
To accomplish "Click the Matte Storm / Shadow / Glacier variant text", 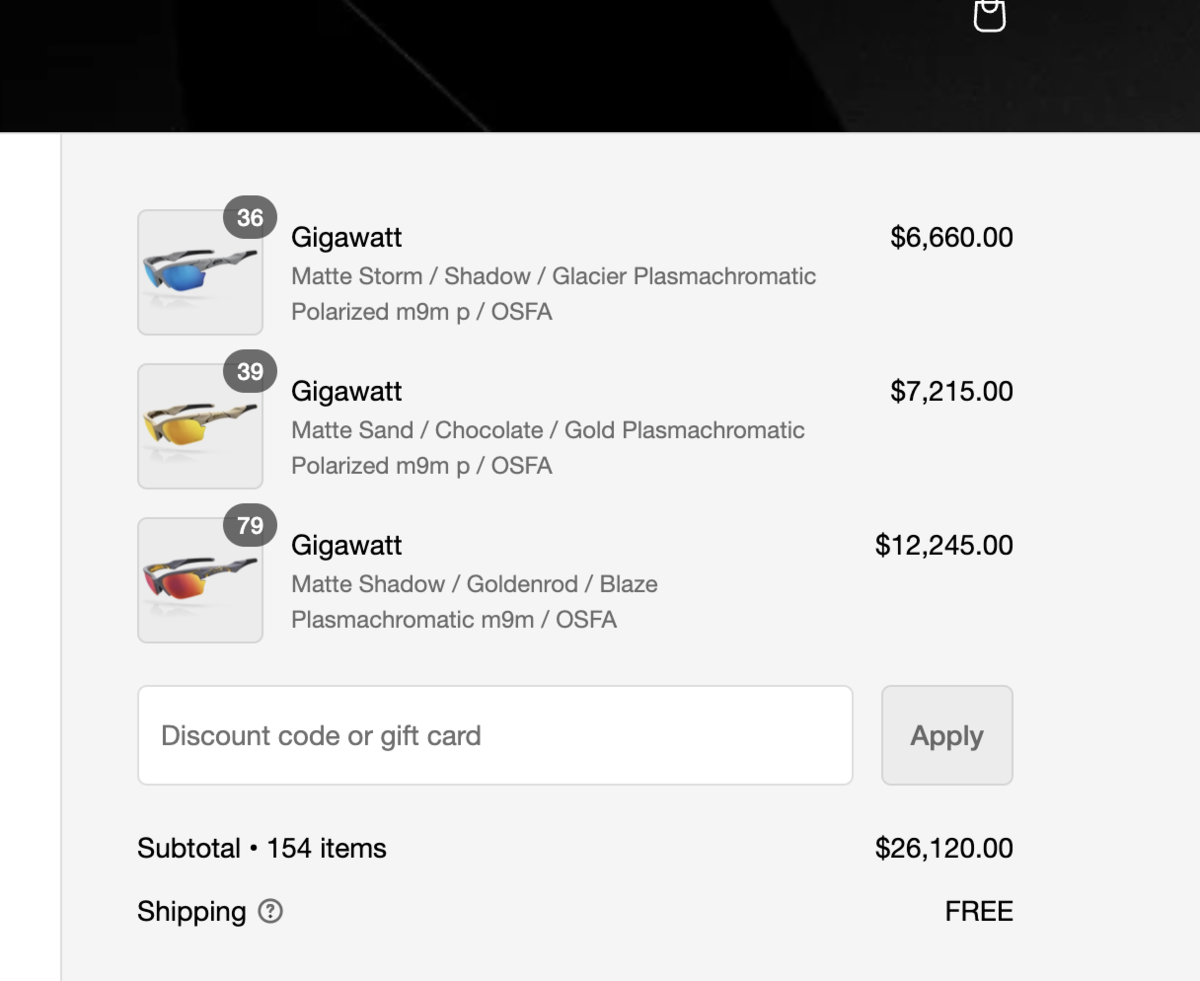I will tap(553, 277).
